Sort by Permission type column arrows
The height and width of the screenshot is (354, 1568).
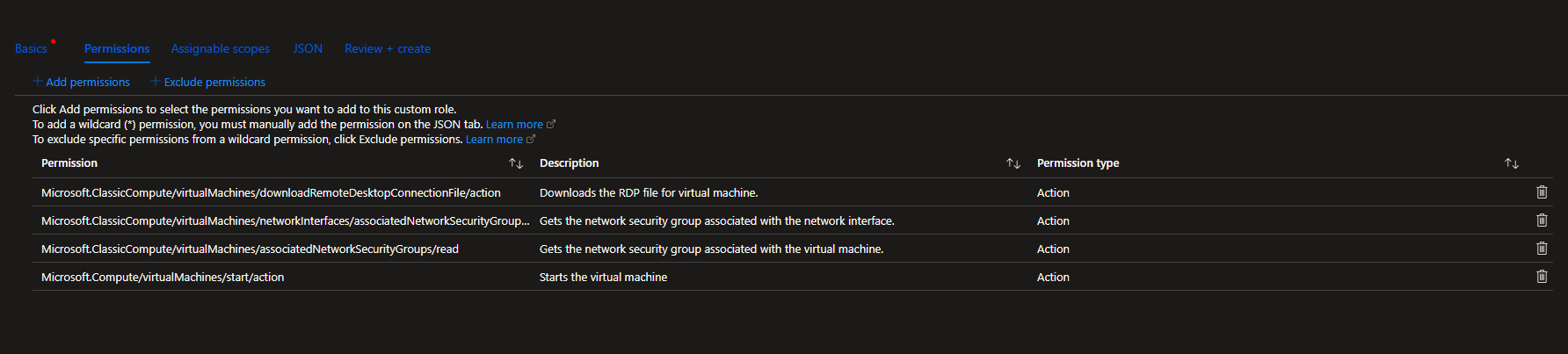click(x=1512, y=163)
